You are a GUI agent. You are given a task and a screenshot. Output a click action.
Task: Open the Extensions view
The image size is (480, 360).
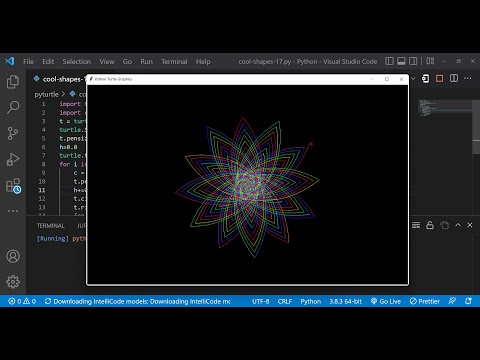click(13, 185)
